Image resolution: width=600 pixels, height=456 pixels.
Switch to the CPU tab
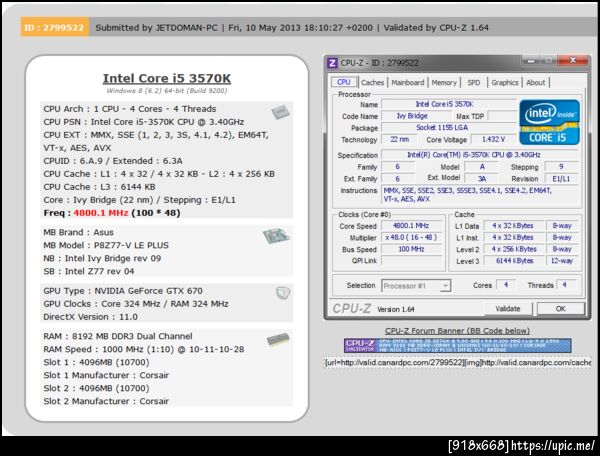pyautogui.click(x=344, y=82)
